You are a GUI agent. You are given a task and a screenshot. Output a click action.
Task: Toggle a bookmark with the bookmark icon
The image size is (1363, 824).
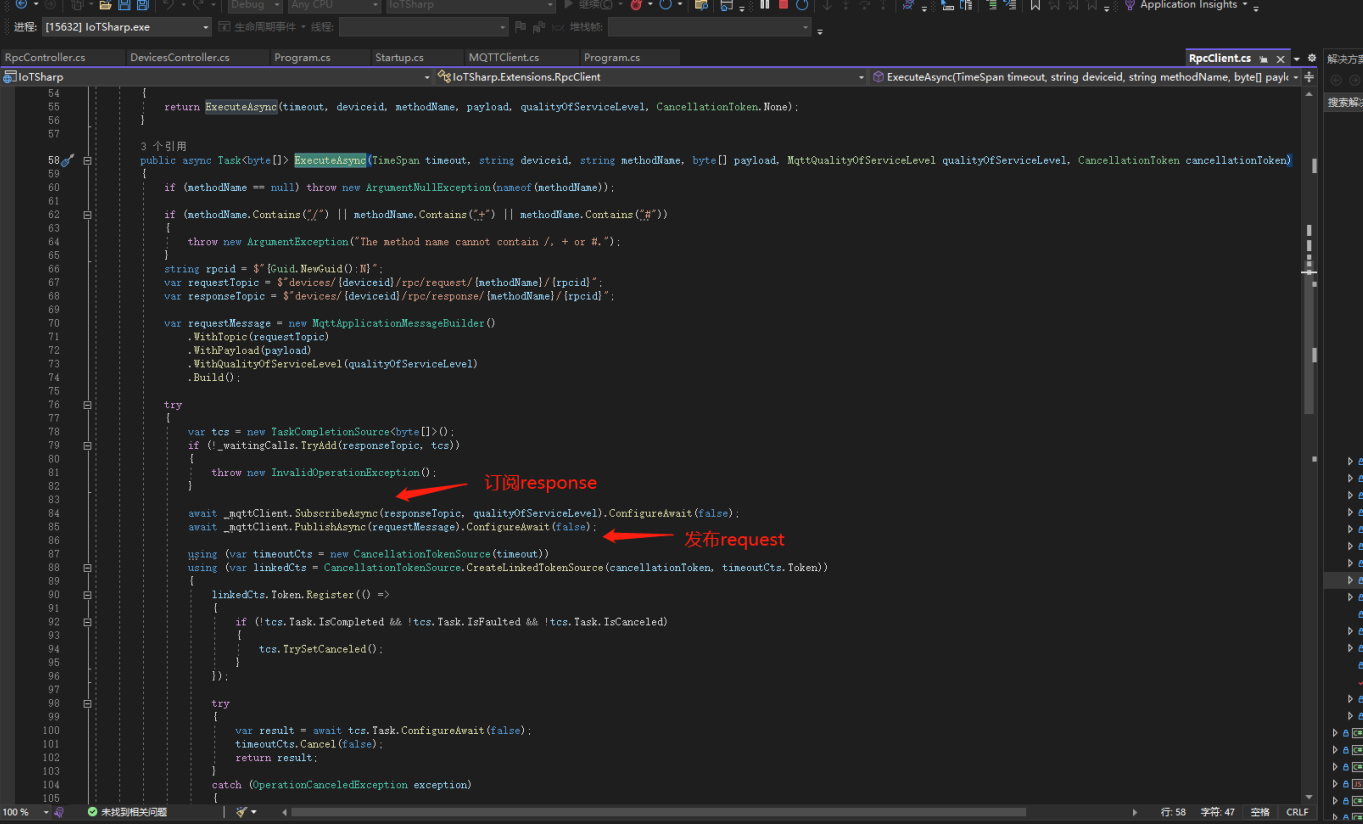(x=1035, y=6)
